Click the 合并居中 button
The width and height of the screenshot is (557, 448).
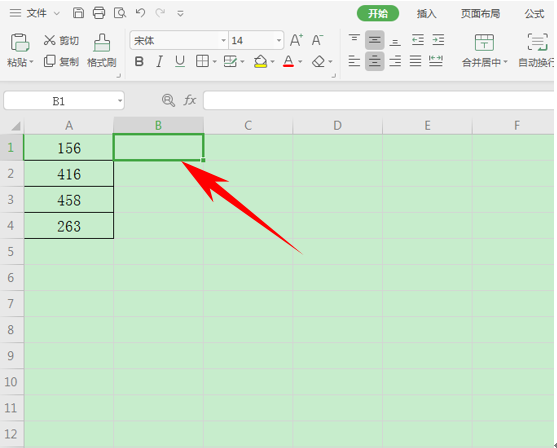pos(484,51)
